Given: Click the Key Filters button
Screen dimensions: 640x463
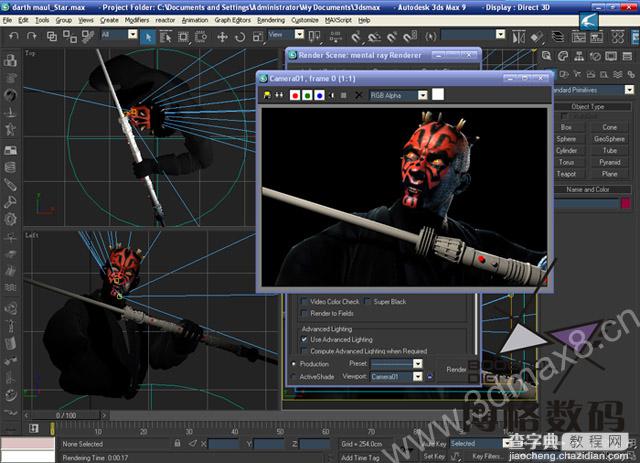Looking at the screenshot, I should click(486, 456).
